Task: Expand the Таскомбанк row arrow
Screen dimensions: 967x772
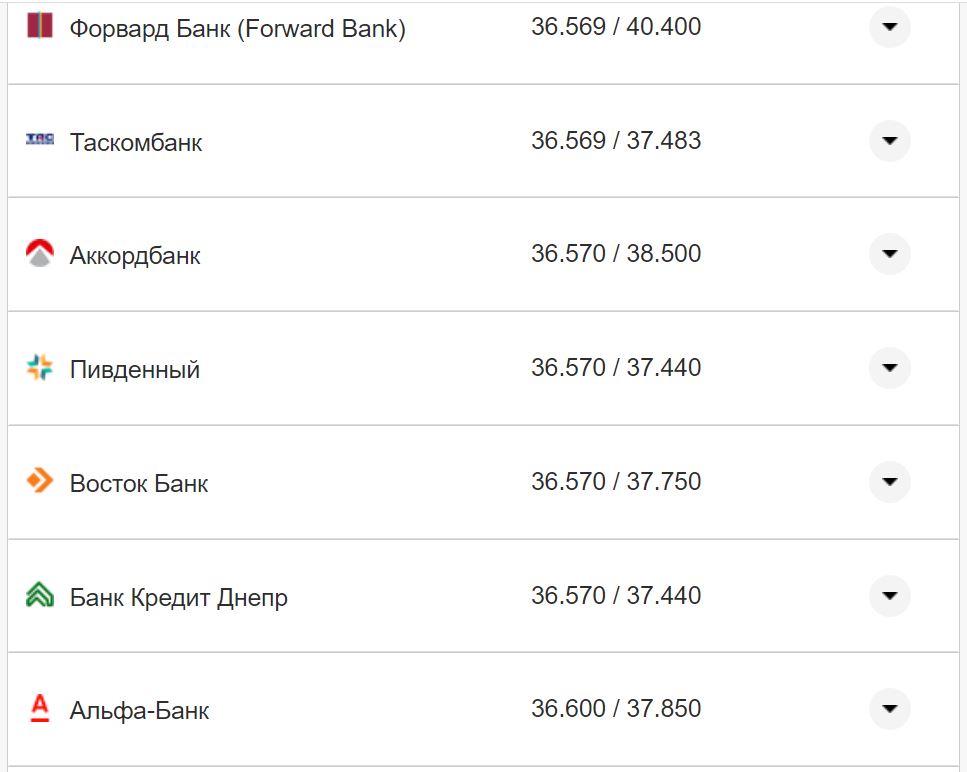Action: pyautogui.click(x=889, y=141)
